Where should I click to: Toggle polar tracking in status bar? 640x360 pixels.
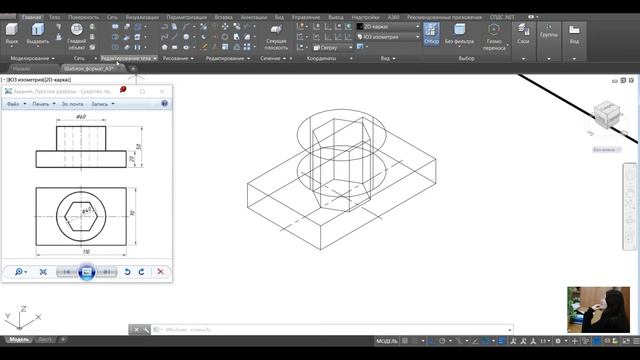click(x=442, y=341)
